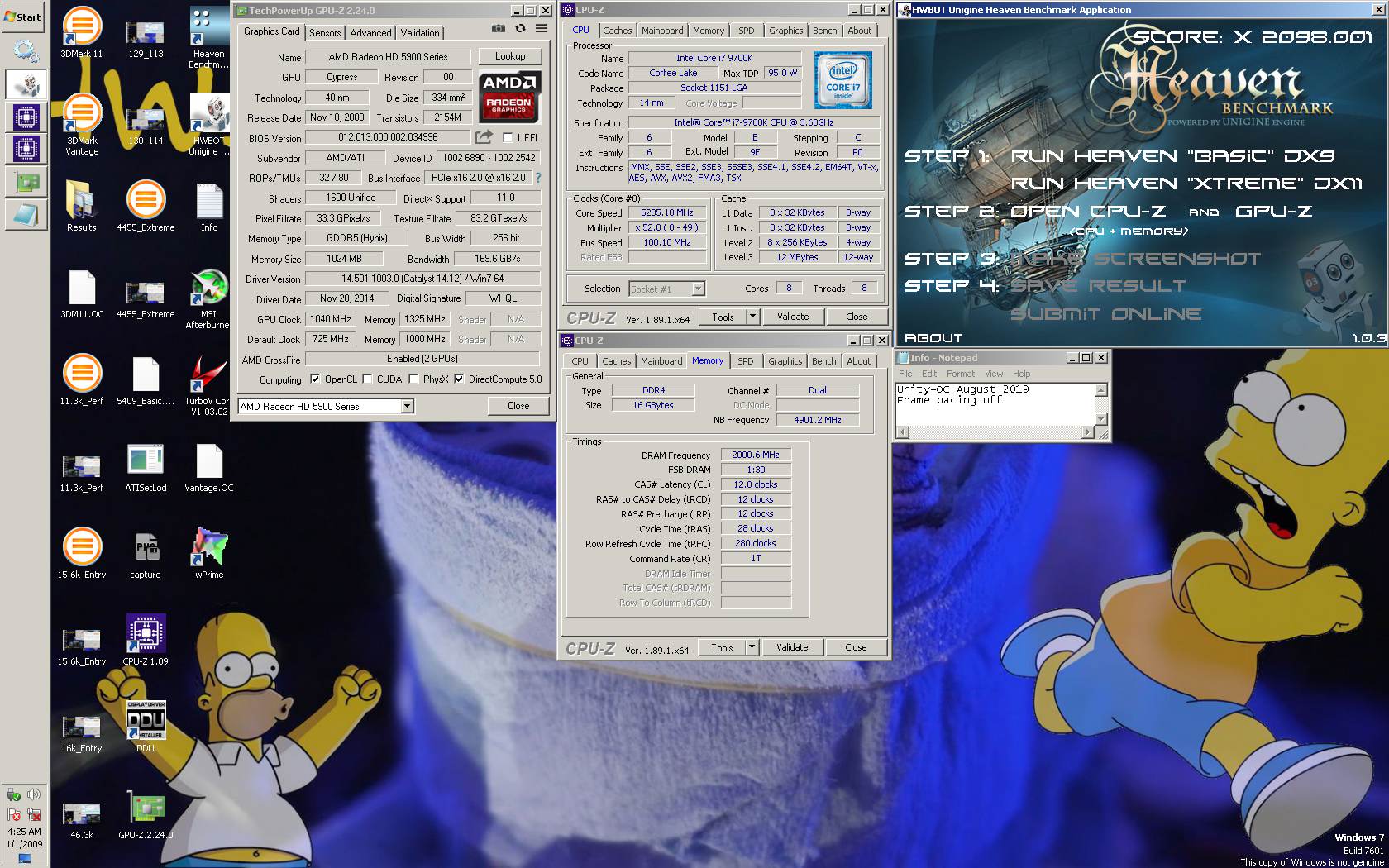Select the MSI Afterburner desktop shortcut
1389x868 pixels.
(x=208, y=299)
